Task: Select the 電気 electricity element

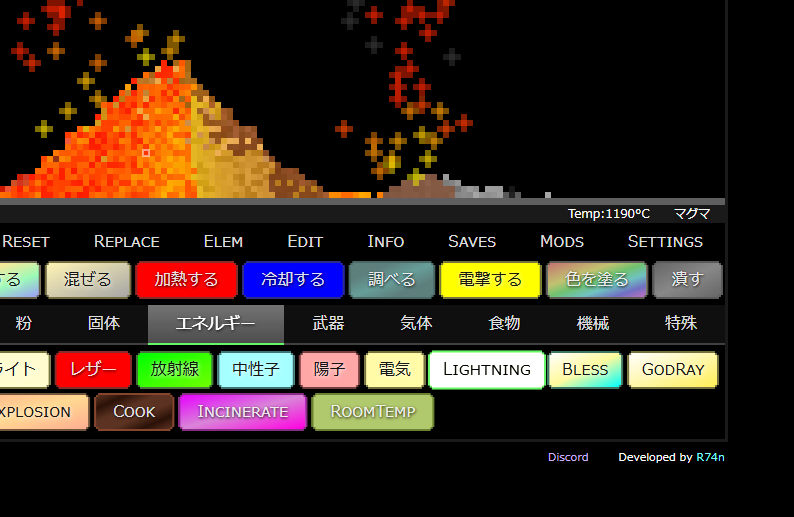Action: 394,369
